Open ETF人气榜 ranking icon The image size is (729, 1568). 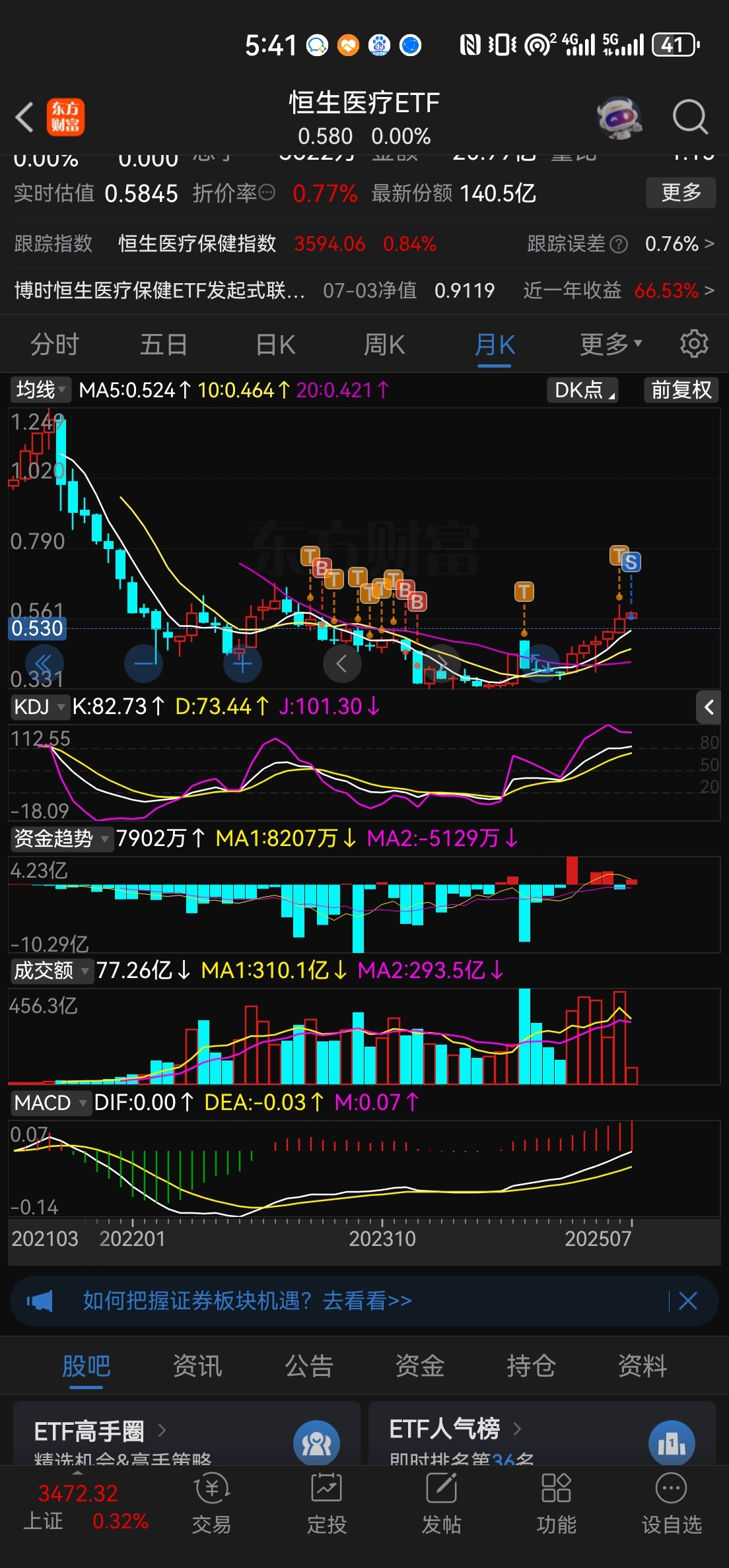point(672,1444)
